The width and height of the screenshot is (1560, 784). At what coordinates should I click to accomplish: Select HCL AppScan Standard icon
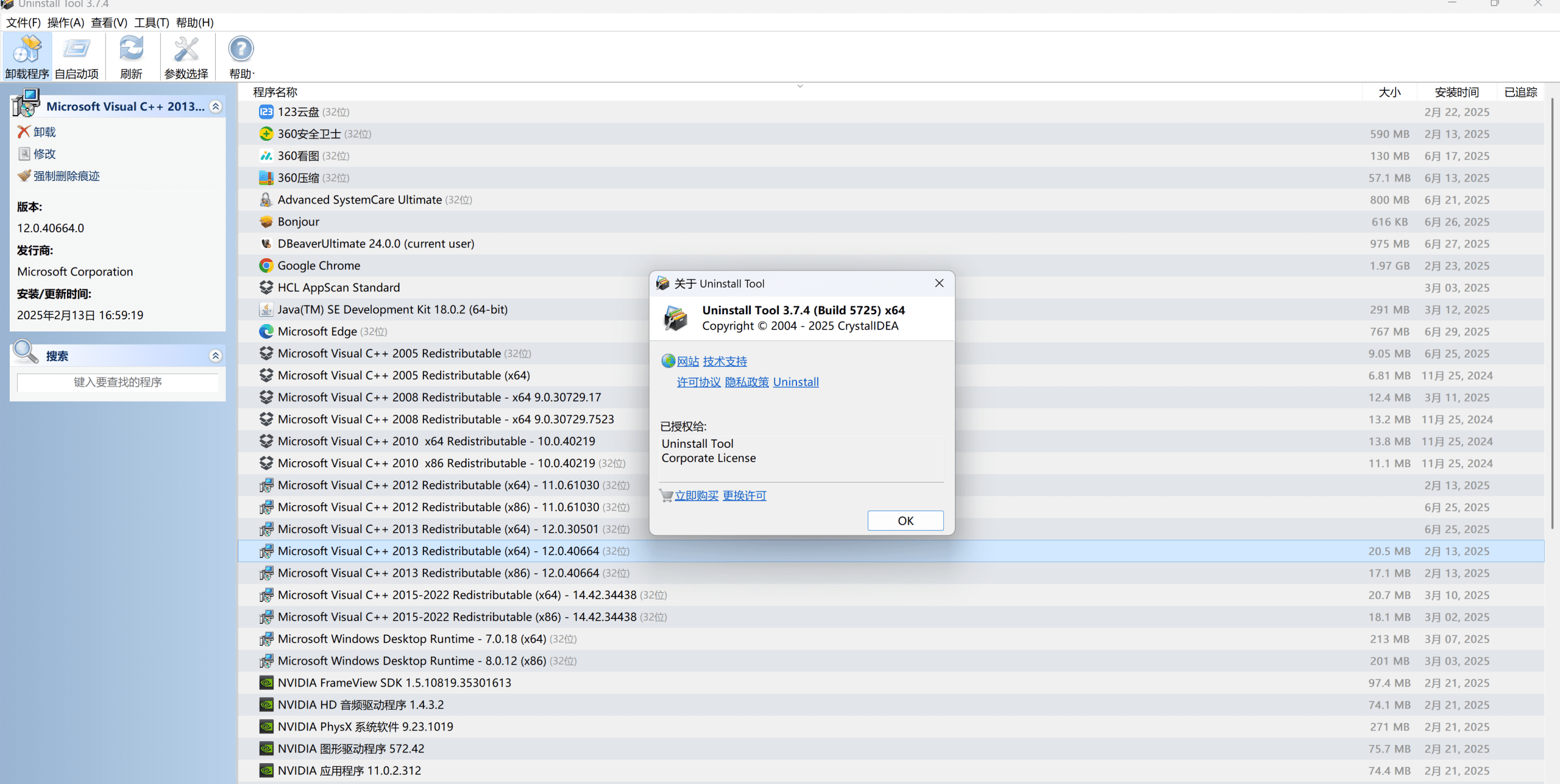(x=266, y=288)
